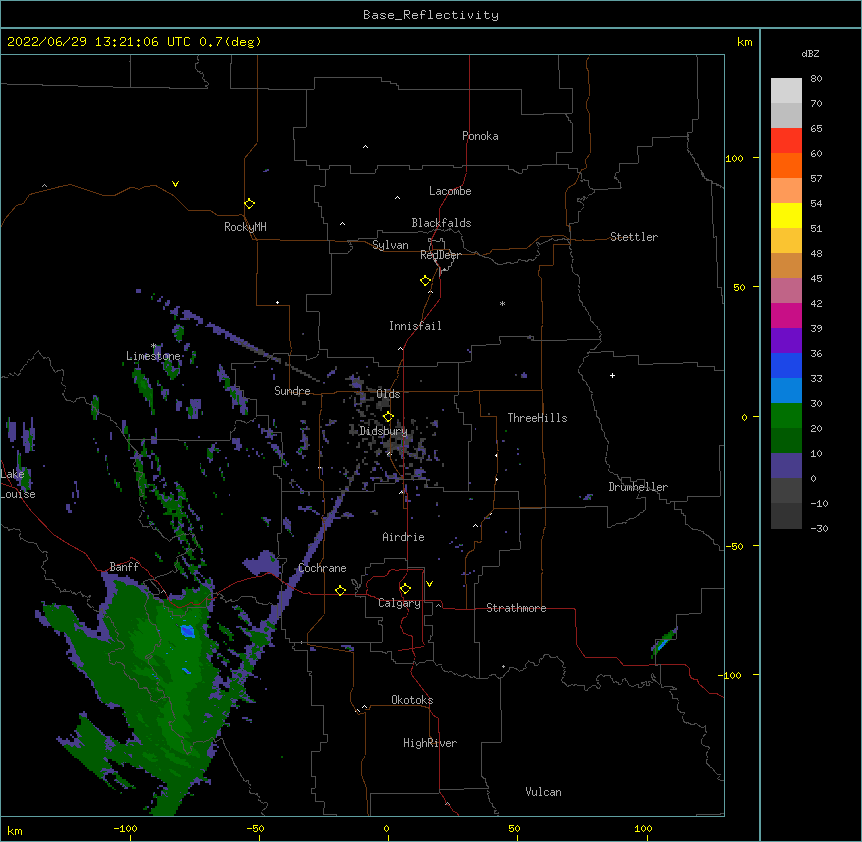Click the HighRiver city label
Screen dimensions: 862x842
[430, 743]
